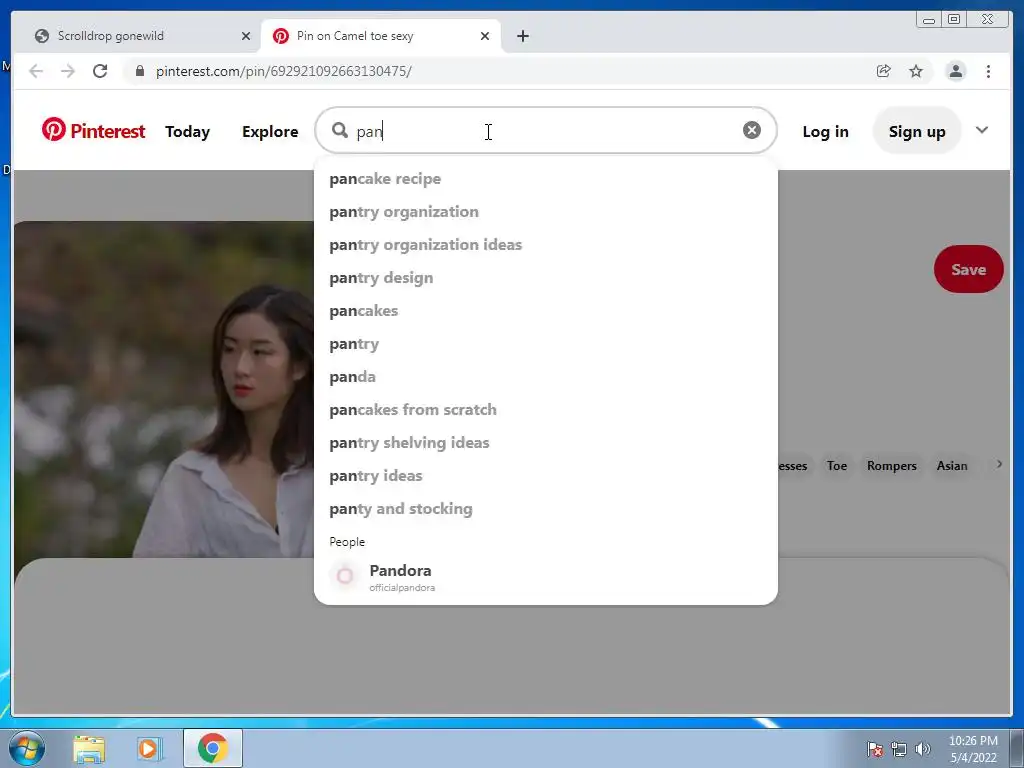Image resolution: width=1024 pixels, height=768 pixels.
Task: Click the Log in button
Action: 825,131
